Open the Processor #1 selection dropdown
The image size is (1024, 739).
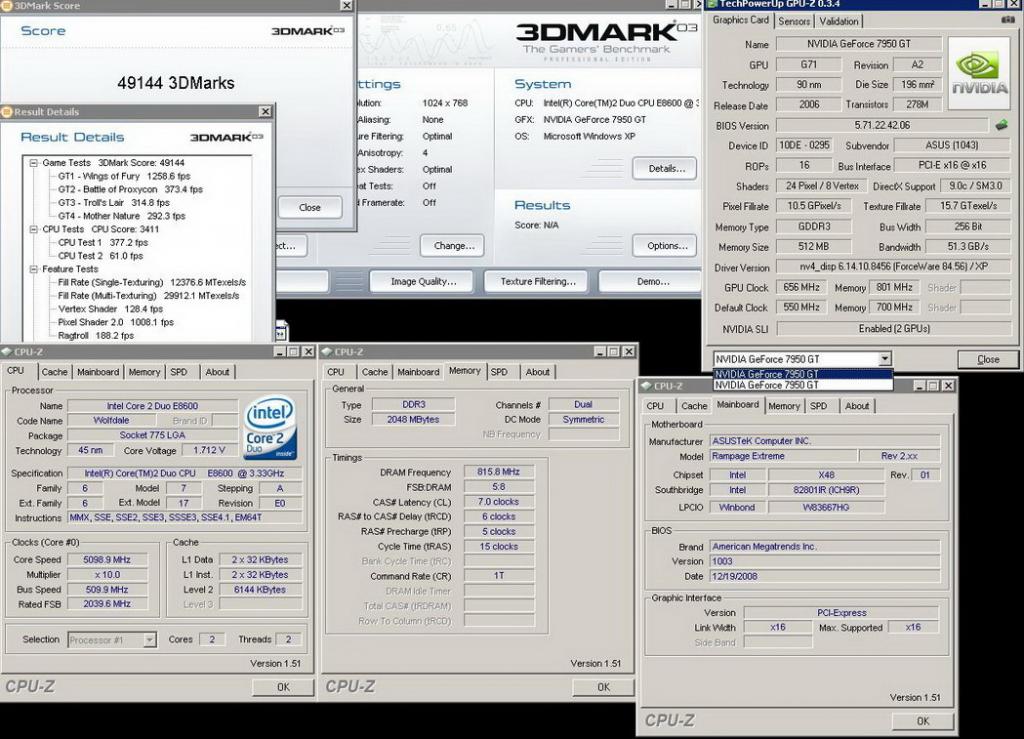tap(150, 640)
